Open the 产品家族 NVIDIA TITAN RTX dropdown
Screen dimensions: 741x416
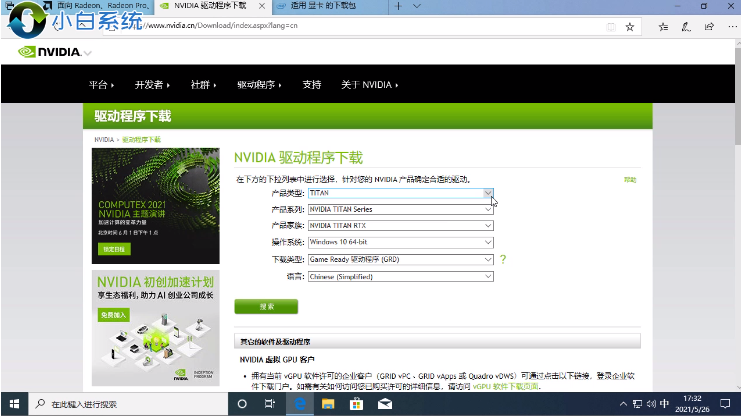coord(401,225)
